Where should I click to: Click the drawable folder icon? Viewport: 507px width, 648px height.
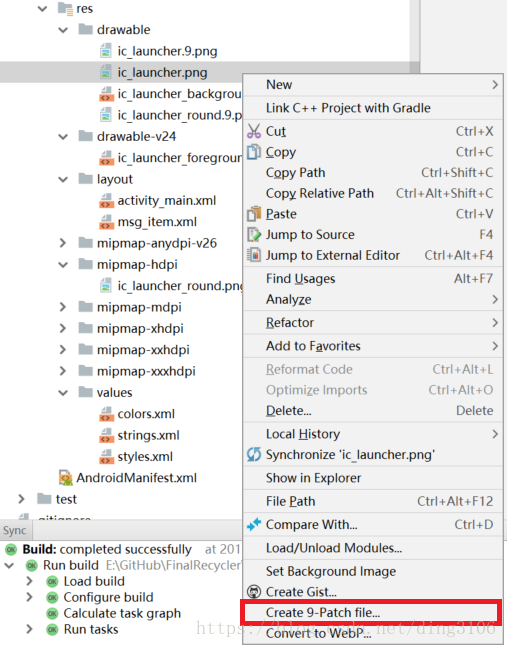[86, 29]
